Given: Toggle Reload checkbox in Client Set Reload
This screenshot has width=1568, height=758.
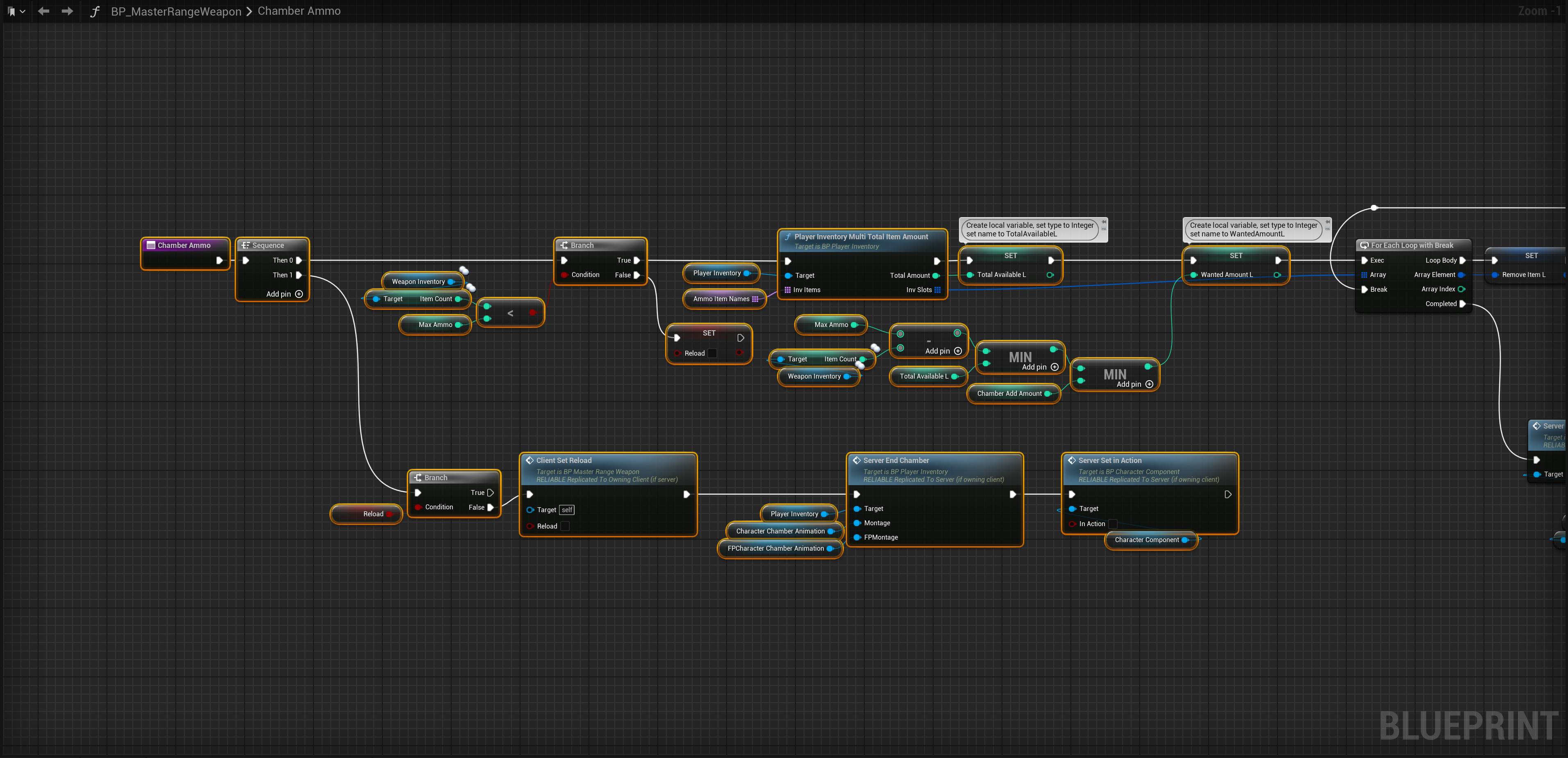Looking at the screenshot, I should [x=565, y=526].
